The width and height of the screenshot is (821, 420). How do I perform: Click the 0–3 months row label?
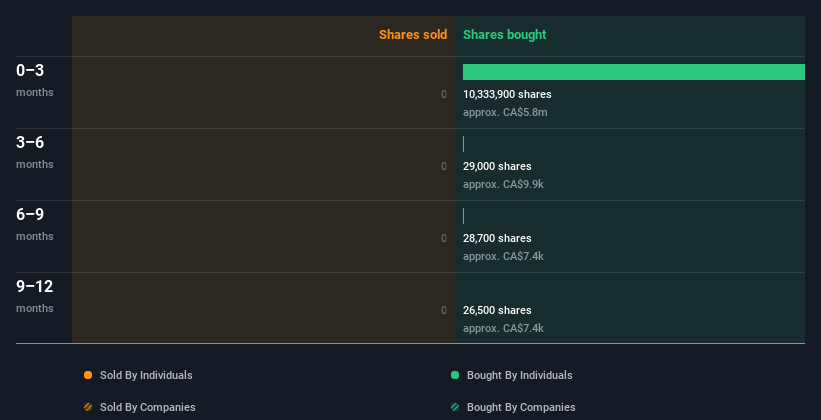(x=35, y=80)
